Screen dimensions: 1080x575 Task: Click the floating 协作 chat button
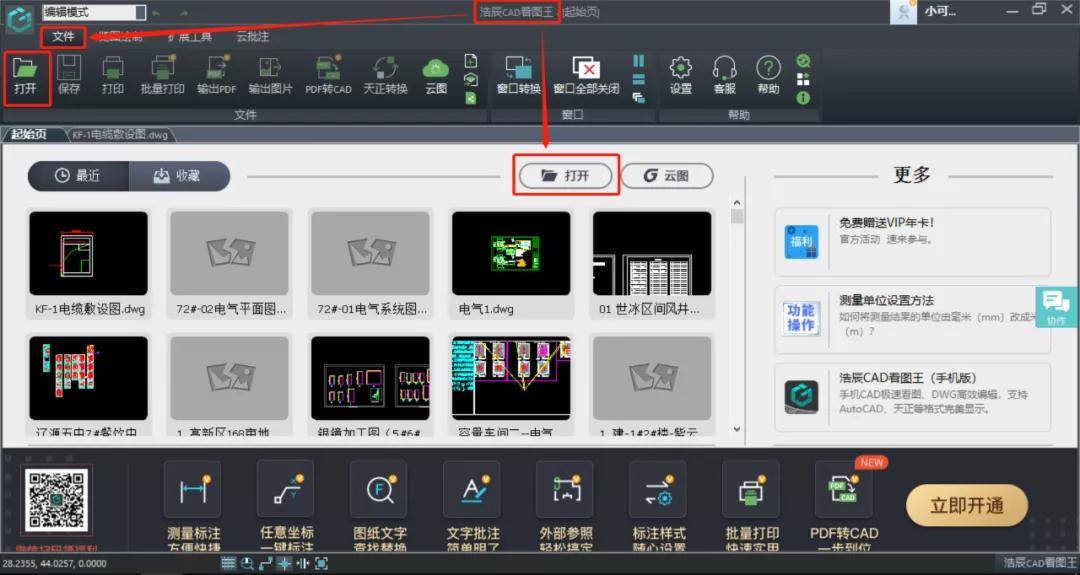click(x=1056, y=306)
